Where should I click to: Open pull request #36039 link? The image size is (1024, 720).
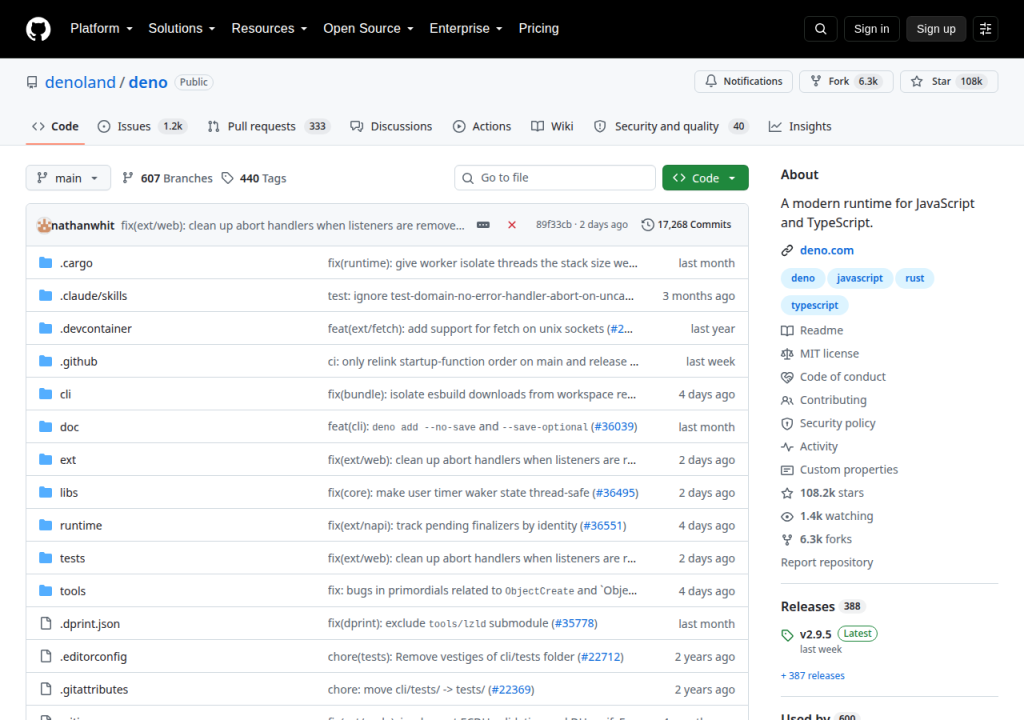click(x=614, y=427)
